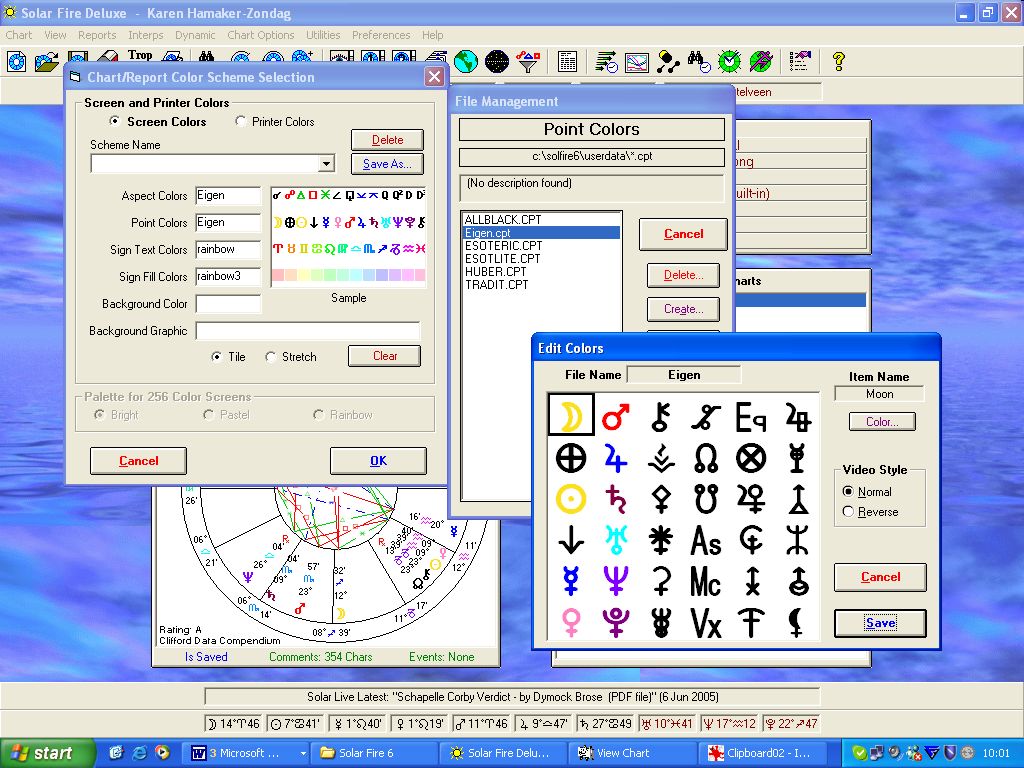Select the North Node glyph

tap(706, 457)
